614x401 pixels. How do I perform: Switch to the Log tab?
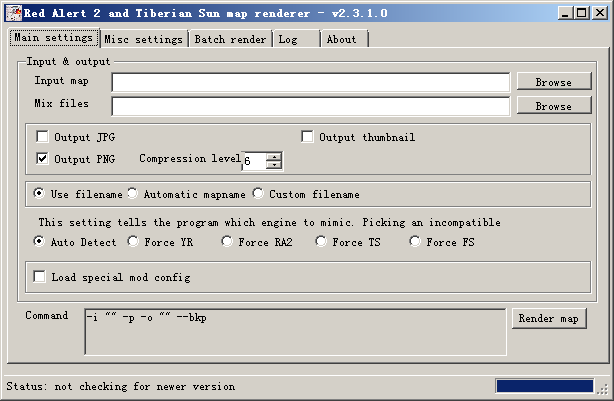296,40
